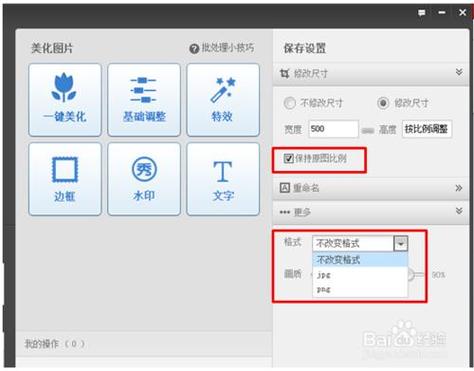Image resolution: width=474 pixels, height=371 pixels.
Task: Choose 不改变格式 in format list
Action: point(360,259)
